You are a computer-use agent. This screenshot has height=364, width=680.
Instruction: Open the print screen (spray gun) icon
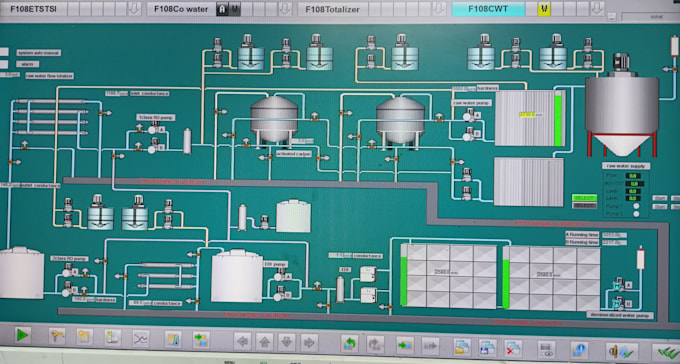pos(57,336)
